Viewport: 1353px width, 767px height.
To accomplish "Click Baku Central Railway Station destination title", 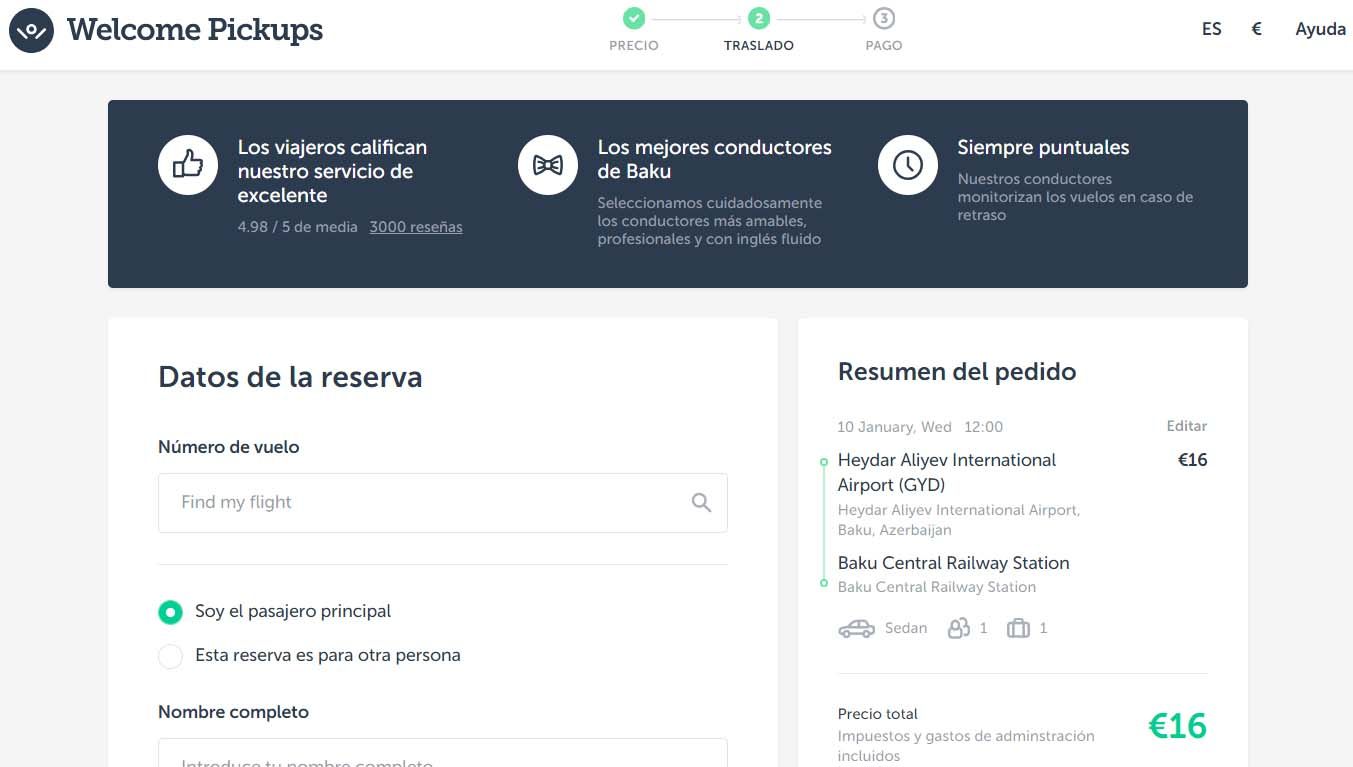I will tap(954, 563).
